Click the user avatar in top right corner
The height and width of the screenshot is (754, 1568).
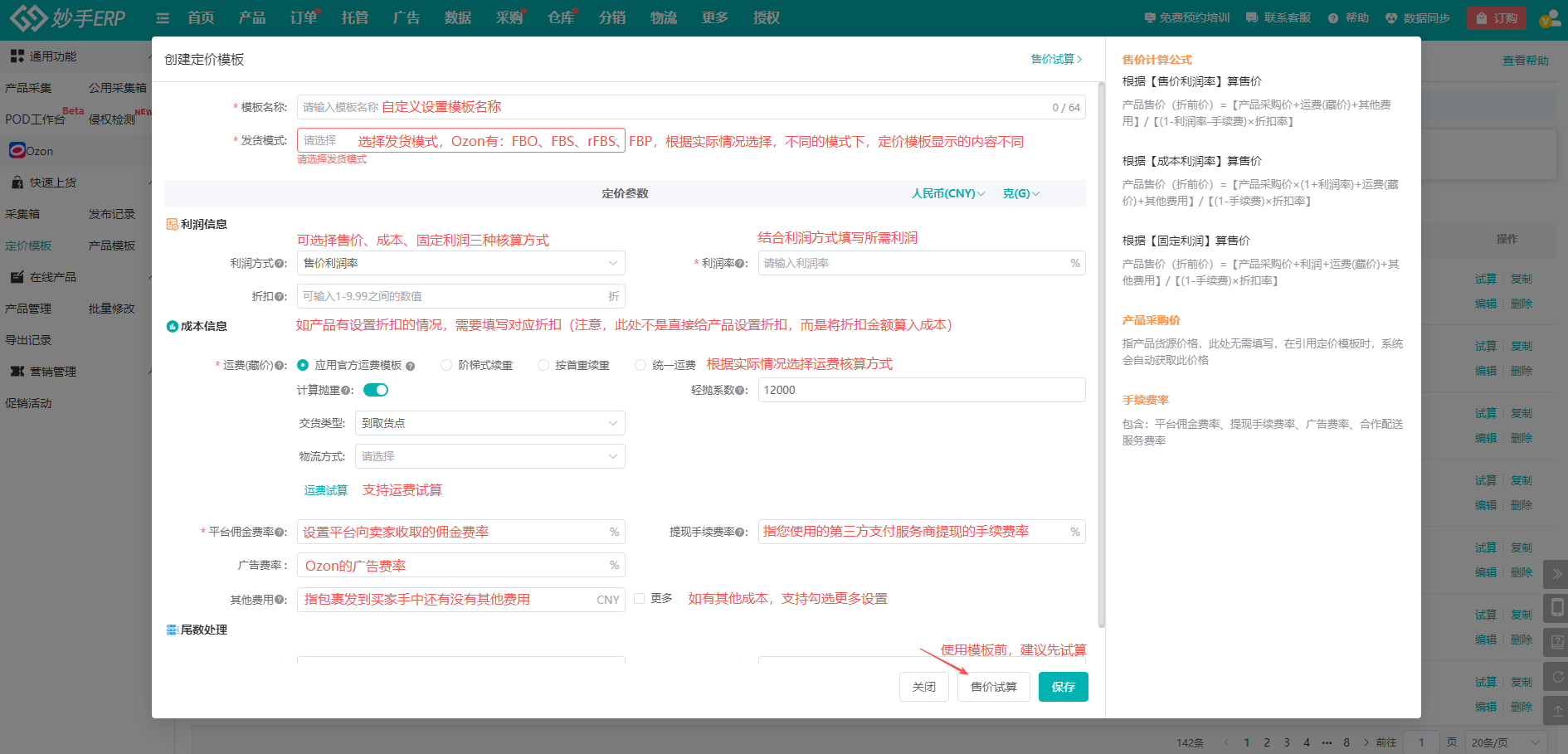1550,17
